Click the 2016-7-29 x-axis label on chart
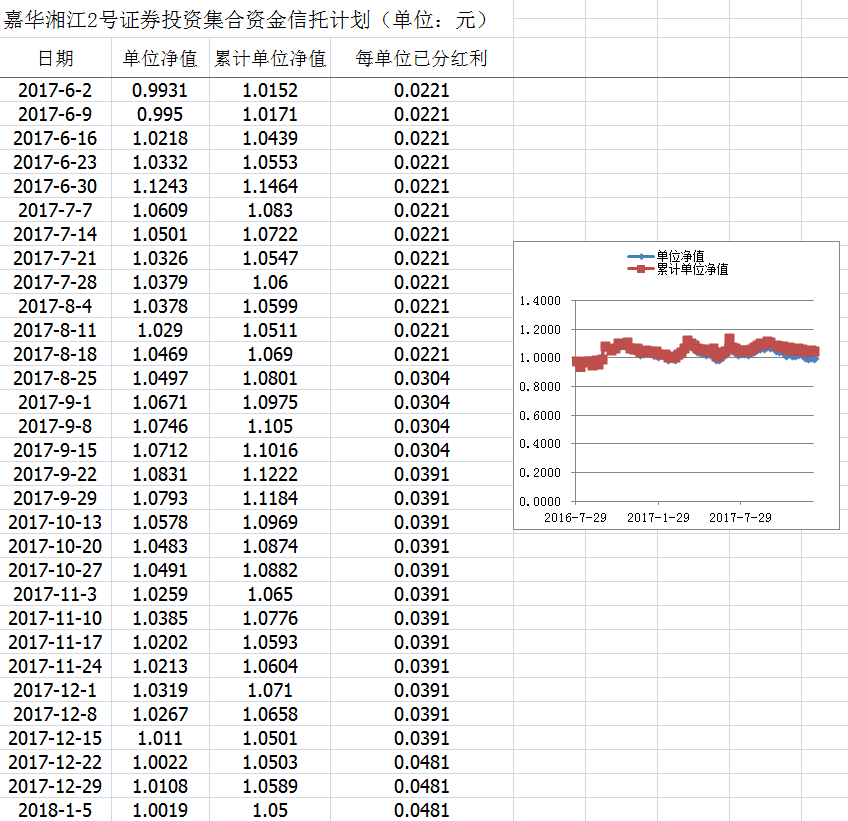848x821 pixels. pos(574,517)
